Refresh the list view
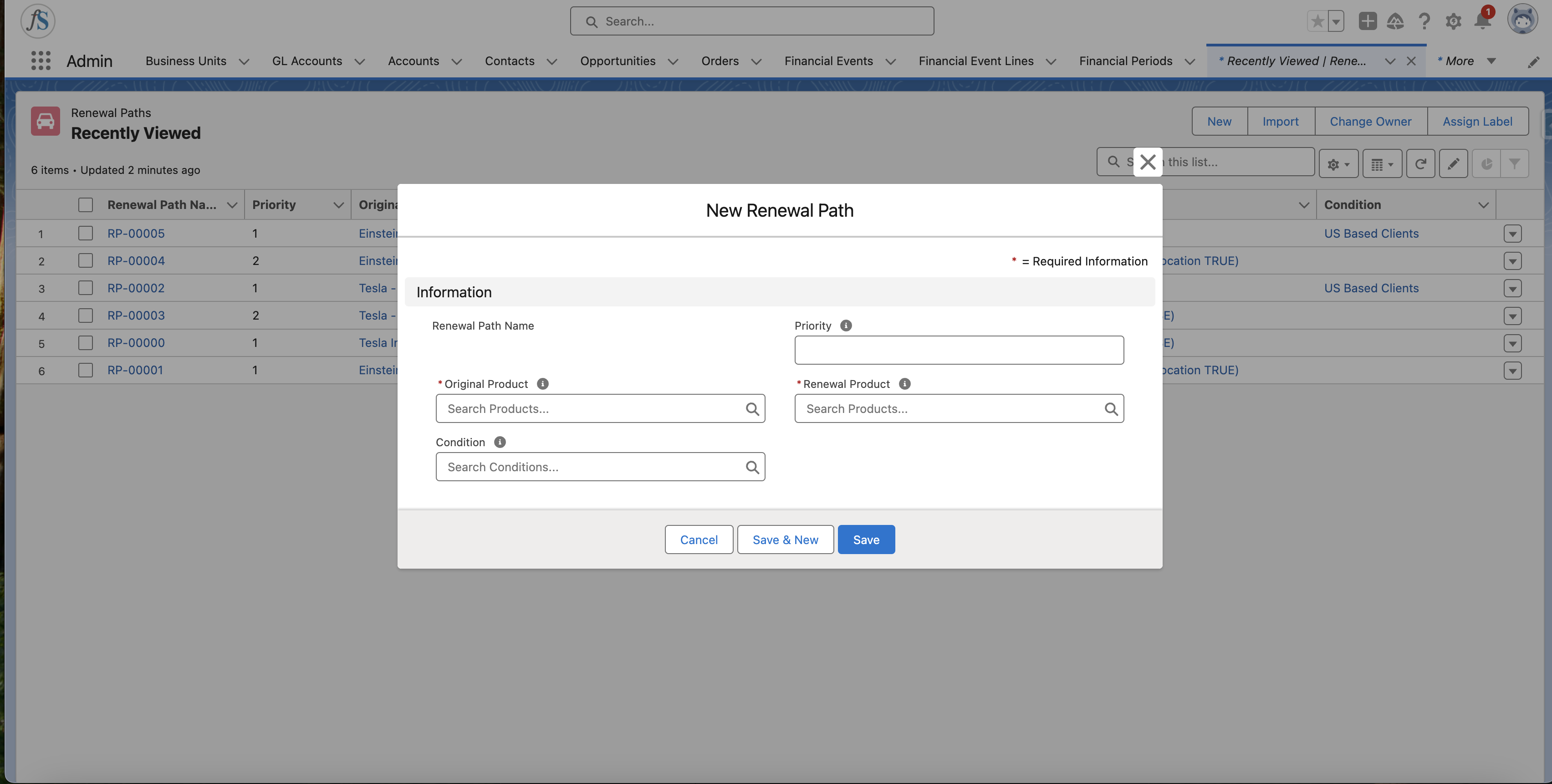The width and height of the screenshot is (1552, 784). click(x=1420, y=164)
